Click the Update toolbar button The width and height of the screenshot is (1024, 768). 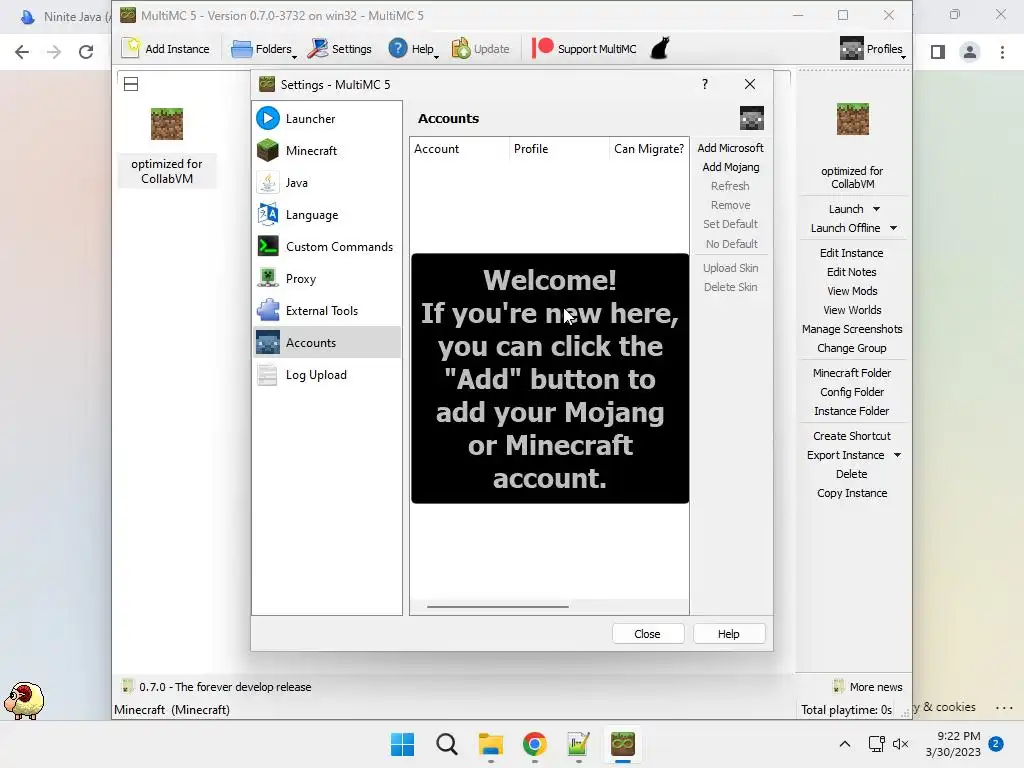481,49
